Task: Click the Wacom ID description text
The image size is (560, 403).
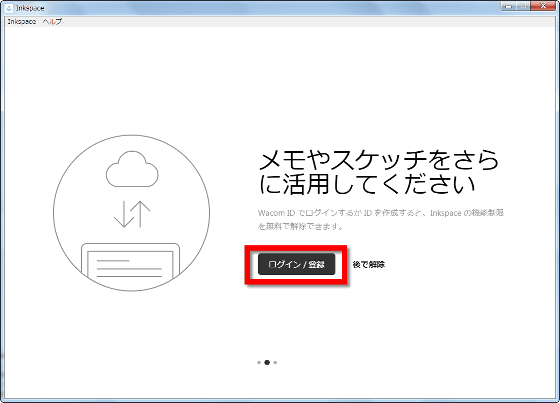Action: tap(381, 220)
